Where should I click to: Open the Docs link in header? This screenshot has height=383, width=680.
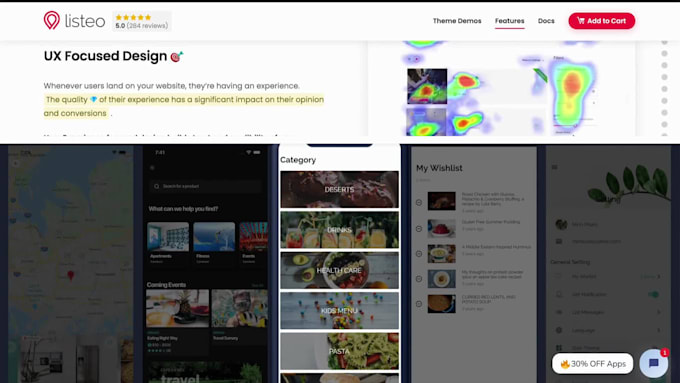tap(546, 21)
